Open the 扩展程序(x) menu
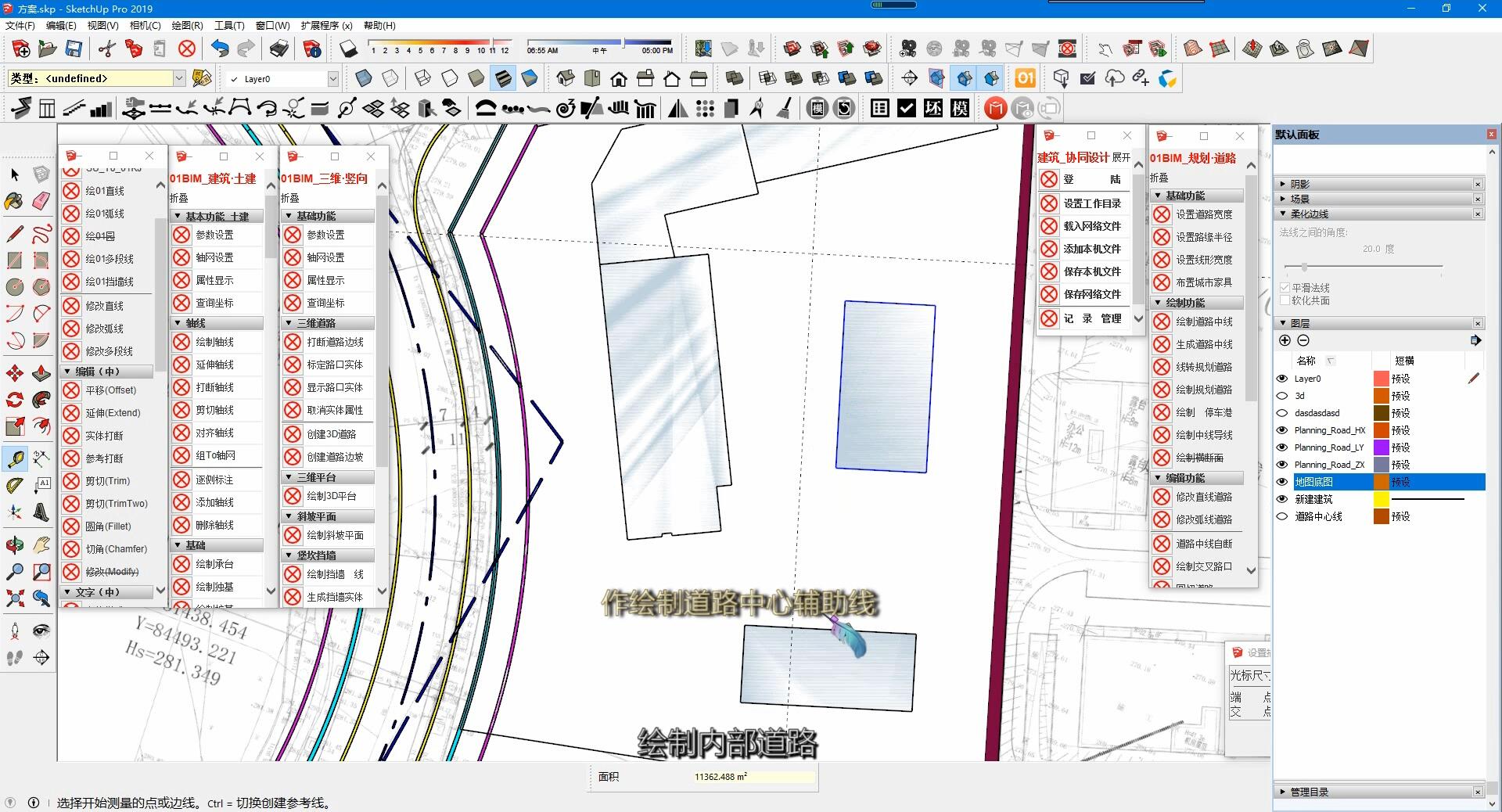The height and width of the screenshot is (812, 1502). [327, 26]
